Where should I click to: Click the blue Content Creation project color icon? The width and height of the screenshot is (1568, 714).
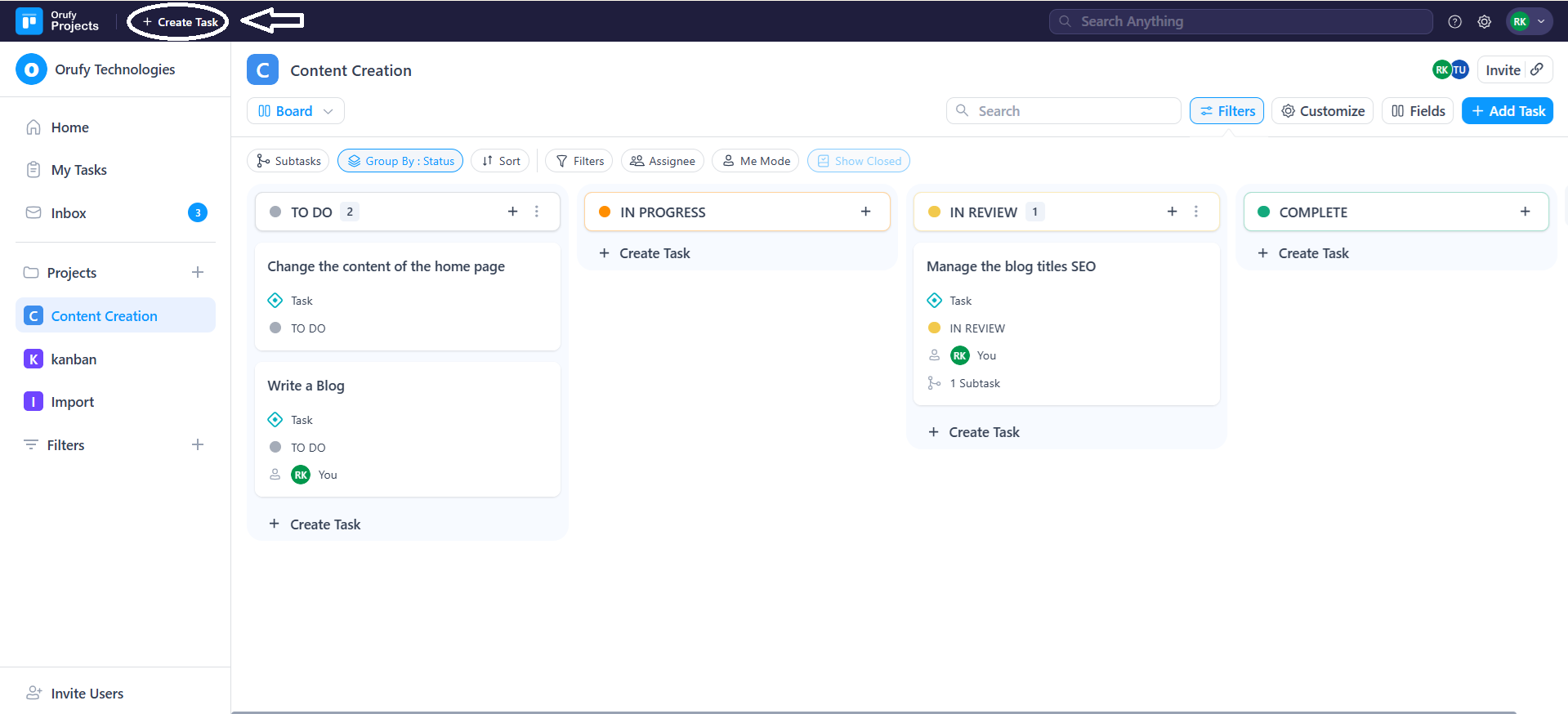coord(262,70)
